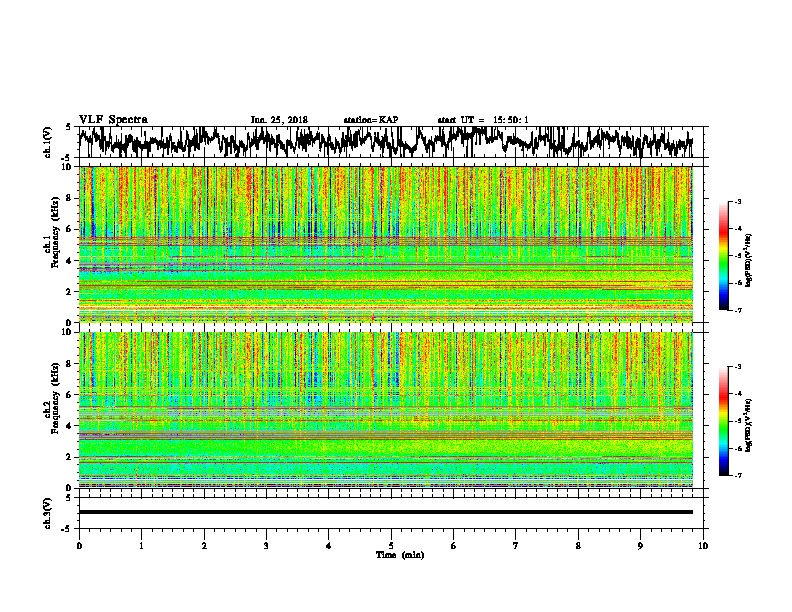Select the date text "Jan. 25, 2018"
The image size is (792, 612).
(x=279, y=120)
